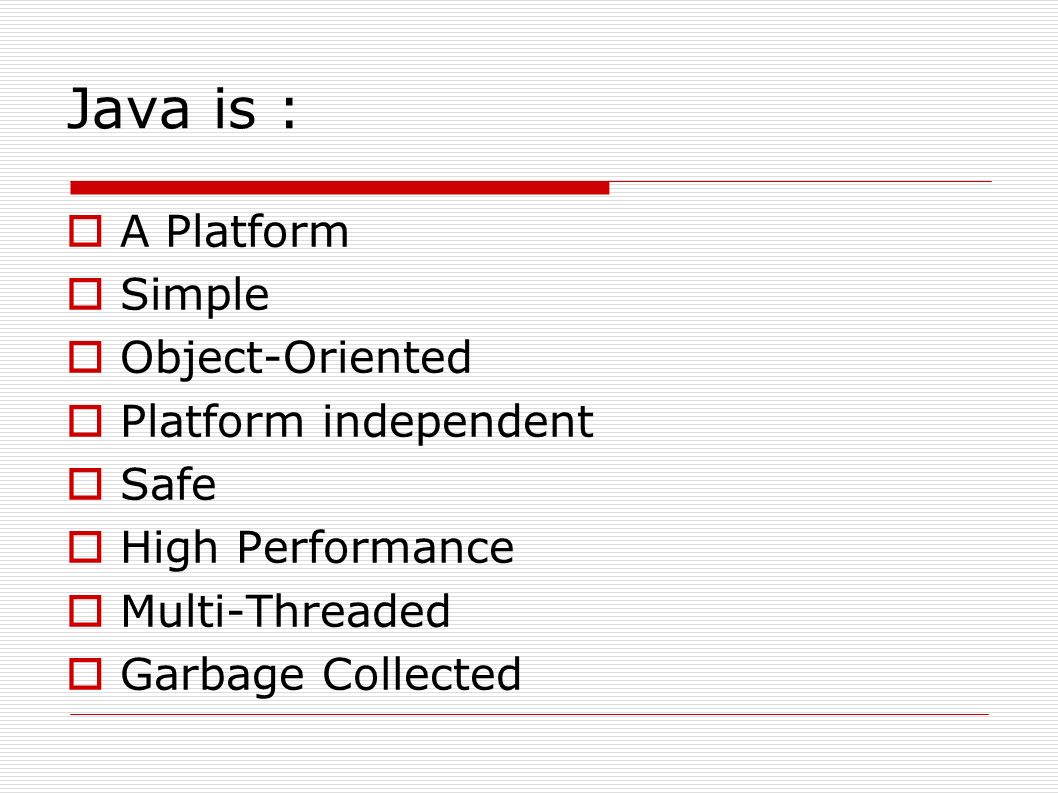This screenshot has height=793, width=1058.
Task: Select the 'Object-Oriented' bullet text
Action: [296, 358]
